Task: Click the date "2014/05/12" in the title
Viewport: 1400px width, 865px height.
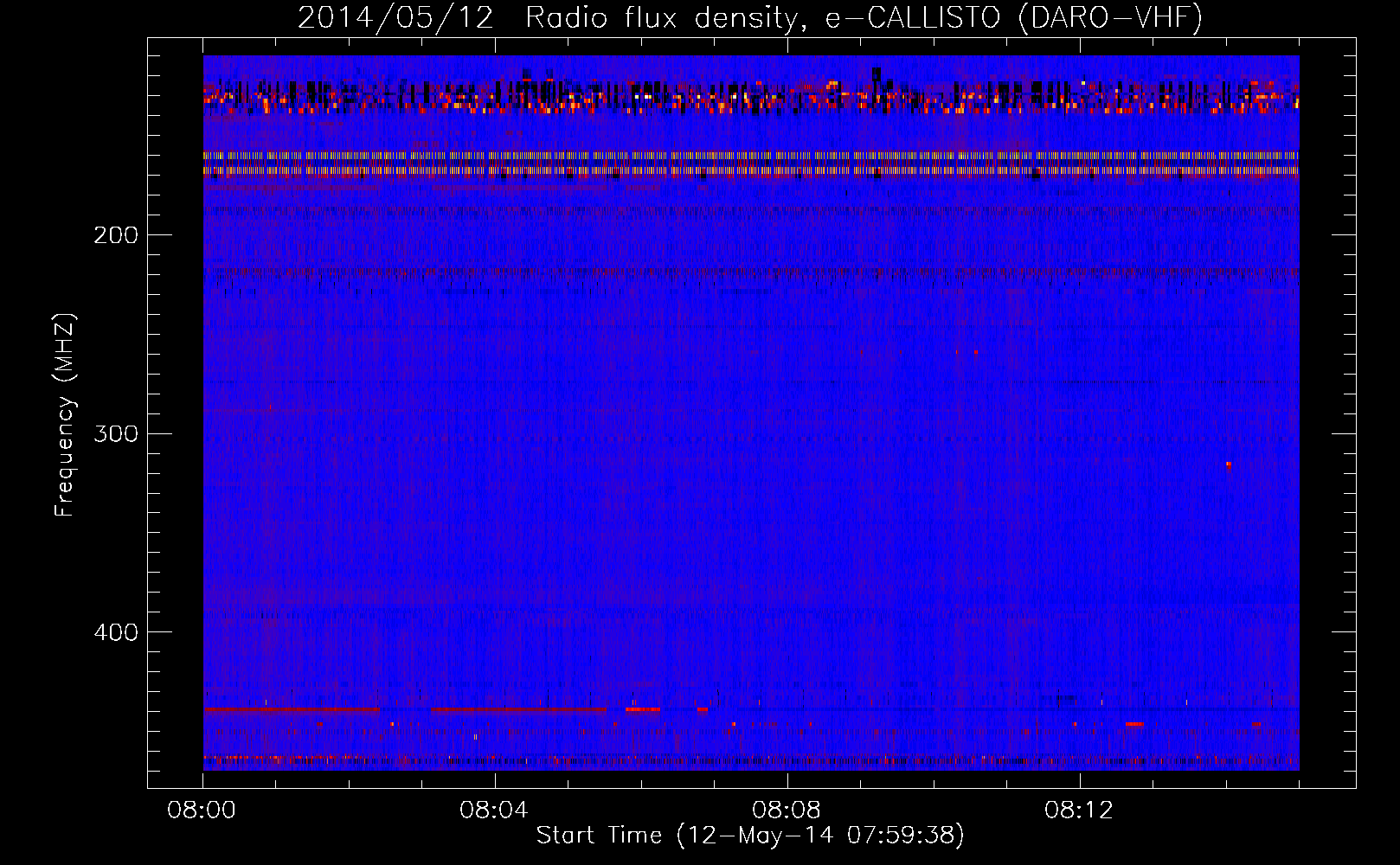Action: tap(395, 18)
